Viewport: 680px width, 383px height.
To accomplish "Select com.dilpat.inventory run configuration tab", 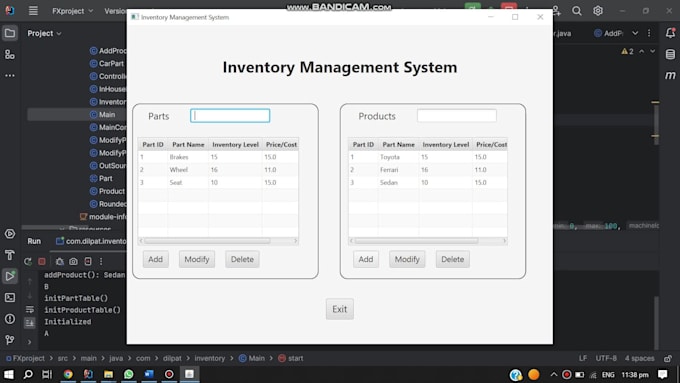I will 91,241.
